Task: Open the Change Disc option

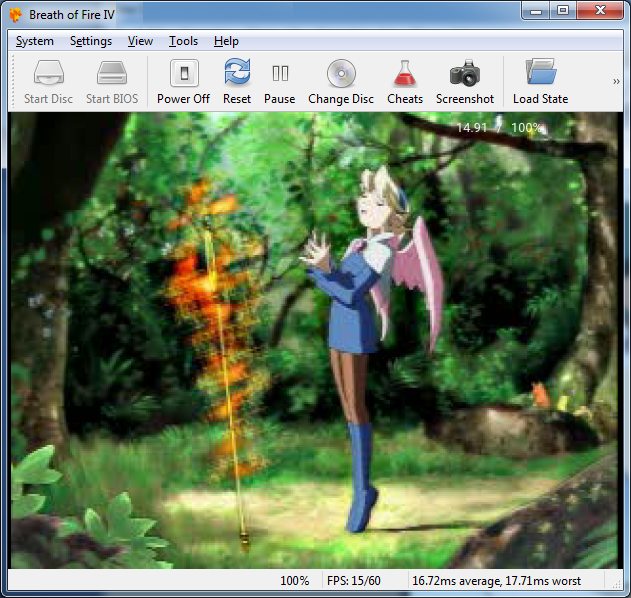Action: (x=341, y=82)
